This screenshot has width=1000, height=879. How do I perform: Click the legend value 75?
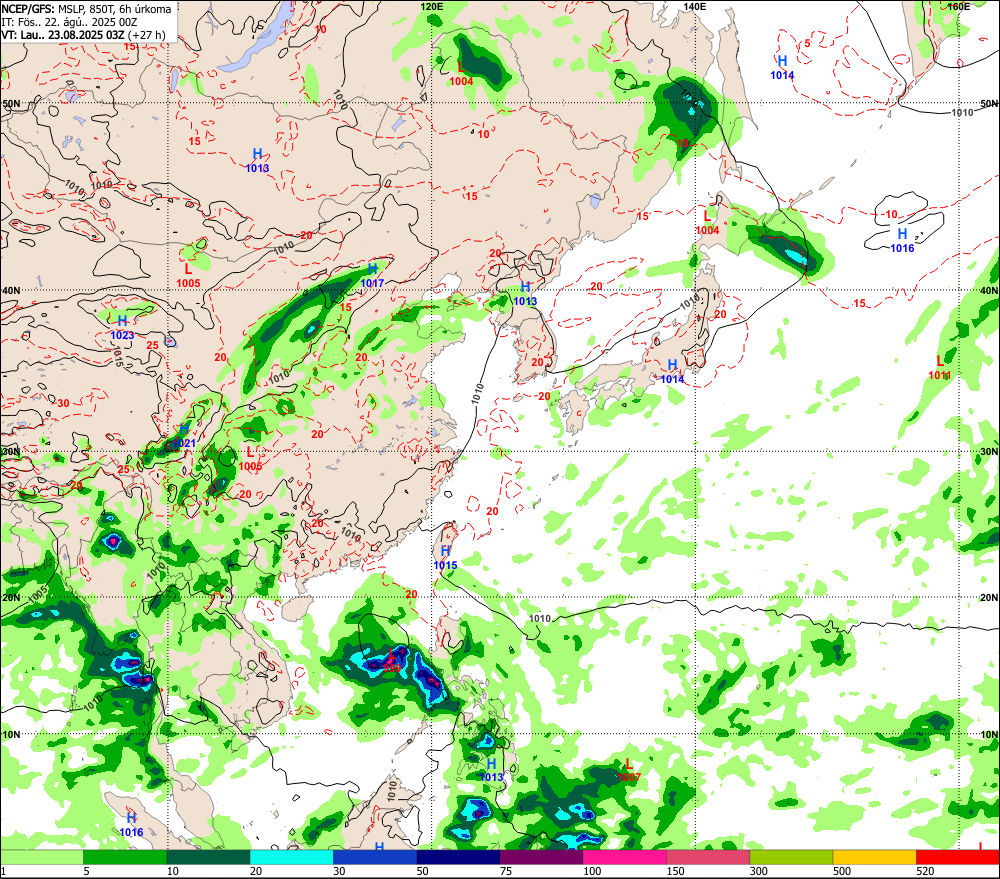pyautogui.click(x=506, y=871)
